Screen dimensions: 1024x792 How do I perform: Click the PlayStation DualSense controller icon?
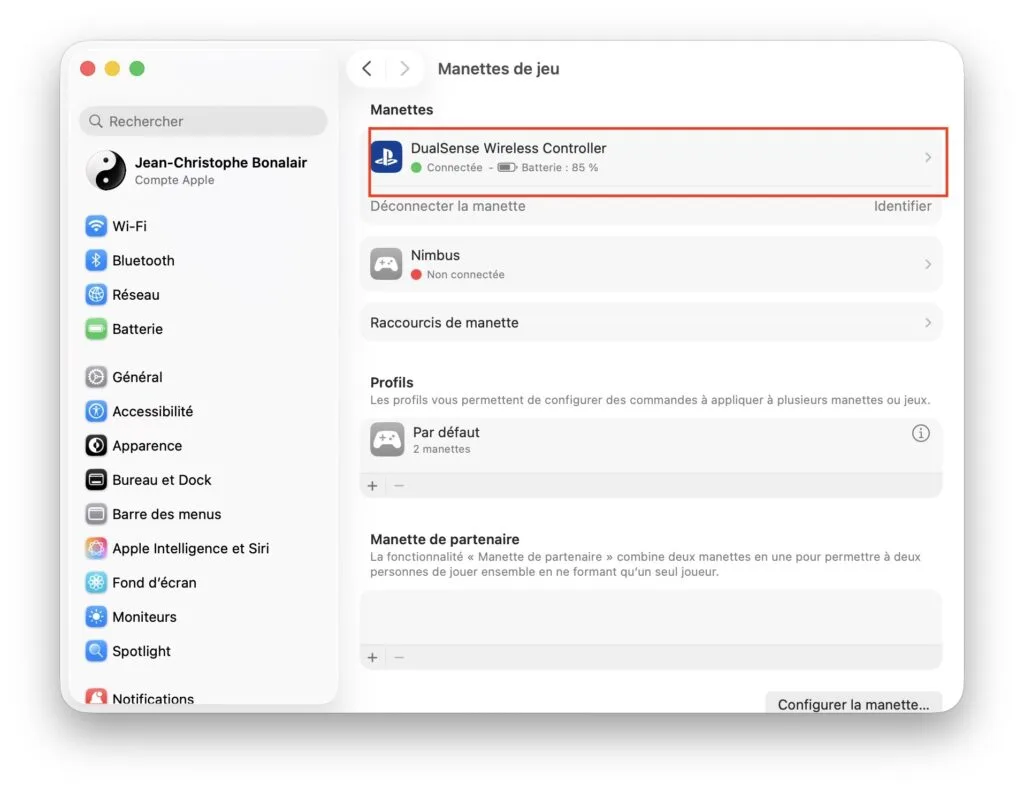(386, 157)
